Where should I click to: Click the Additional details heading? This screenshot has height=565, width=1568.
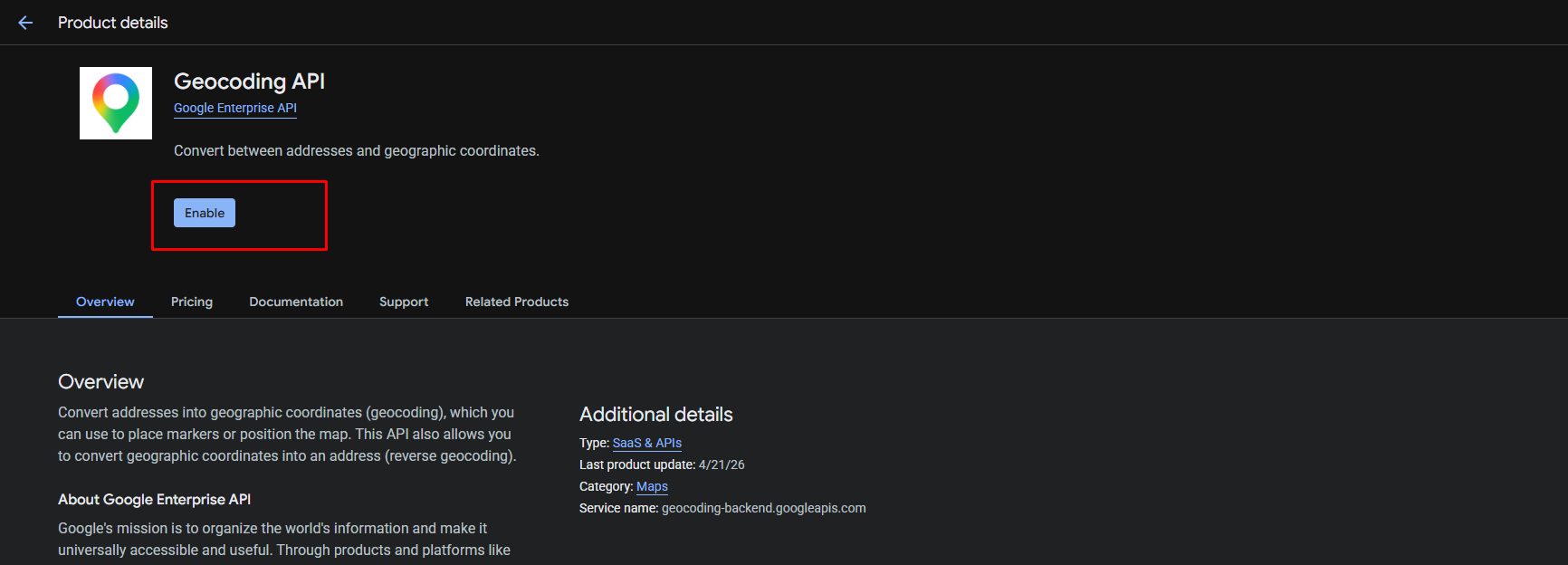tap(656, 415)
